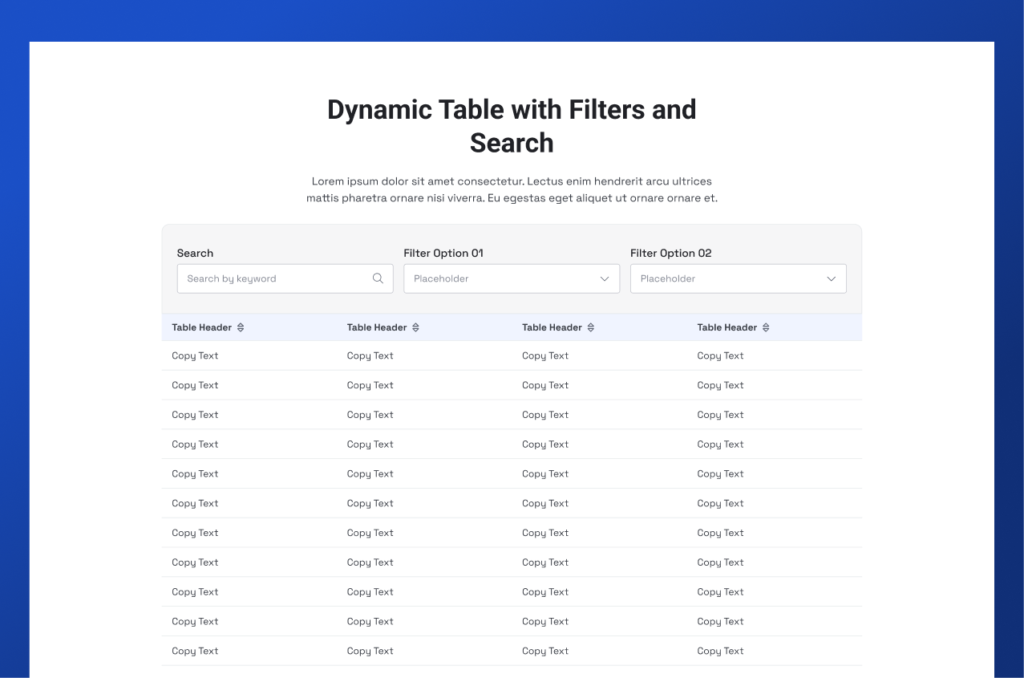Click the Search field label
This screenshot has width=1024, height=678.
pos(195,254)
